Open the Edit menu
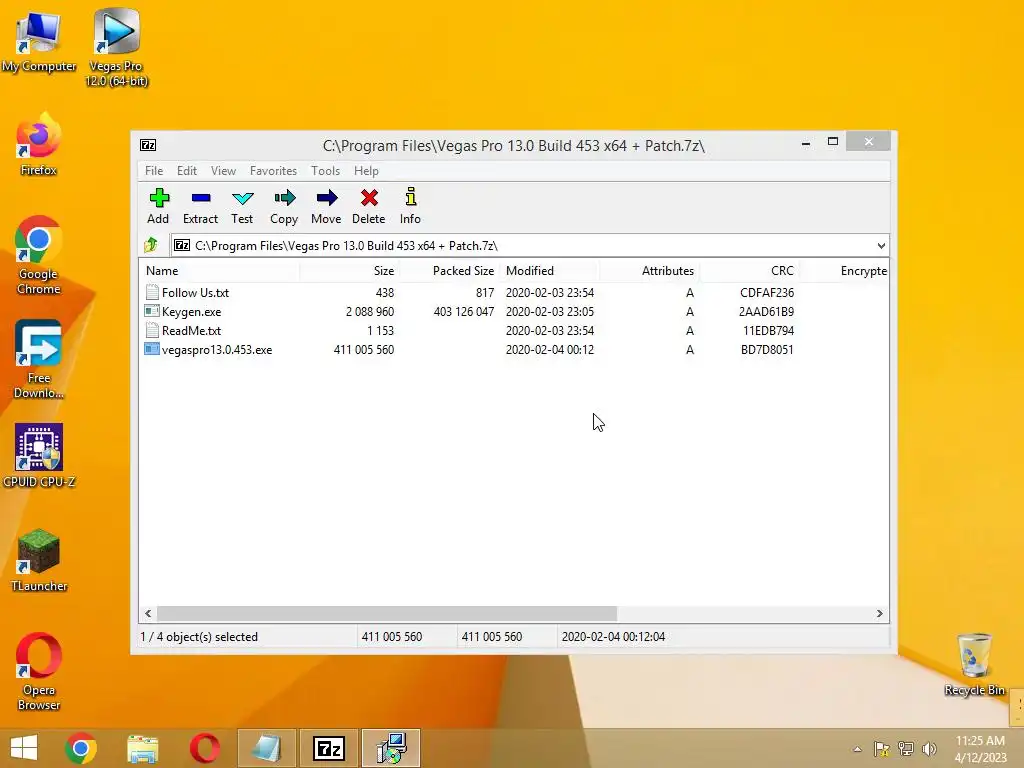The image size is (1024, 768). [x=187, y=170]
